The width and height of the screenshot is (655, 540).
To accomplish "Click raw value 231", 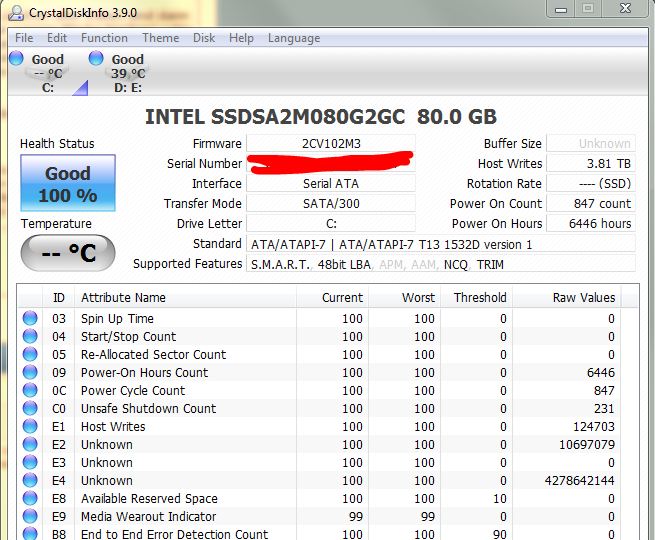I will (604, 409).
